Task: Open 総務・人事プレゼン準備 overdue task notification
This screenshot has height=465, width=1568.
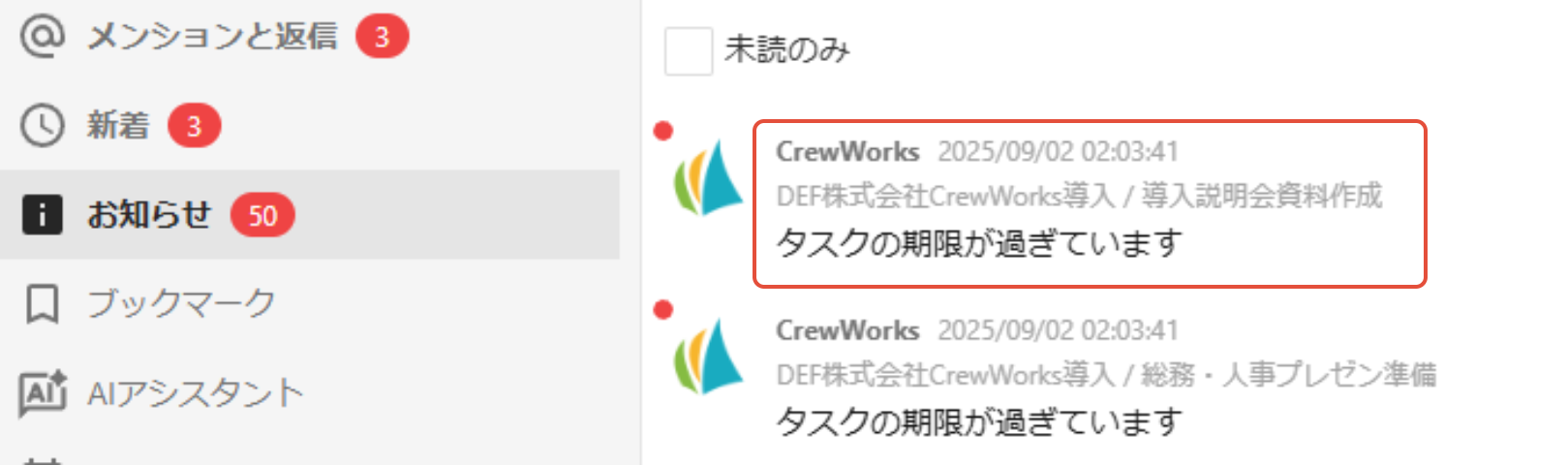Action: pyautogui.click(x=1104, y=376)
